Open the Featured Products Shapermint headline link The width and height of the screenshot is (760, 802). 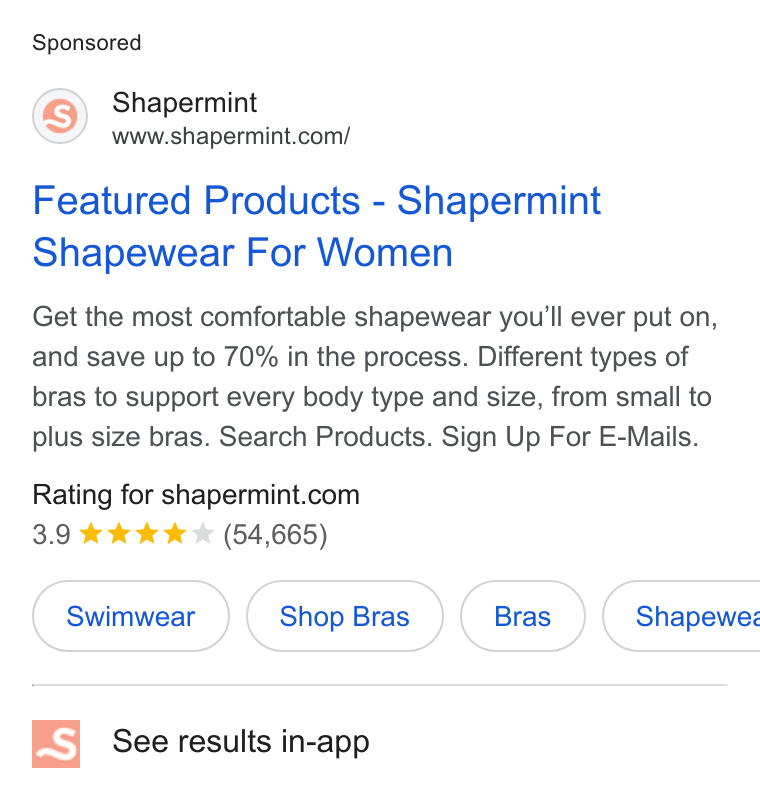point(317,226)
